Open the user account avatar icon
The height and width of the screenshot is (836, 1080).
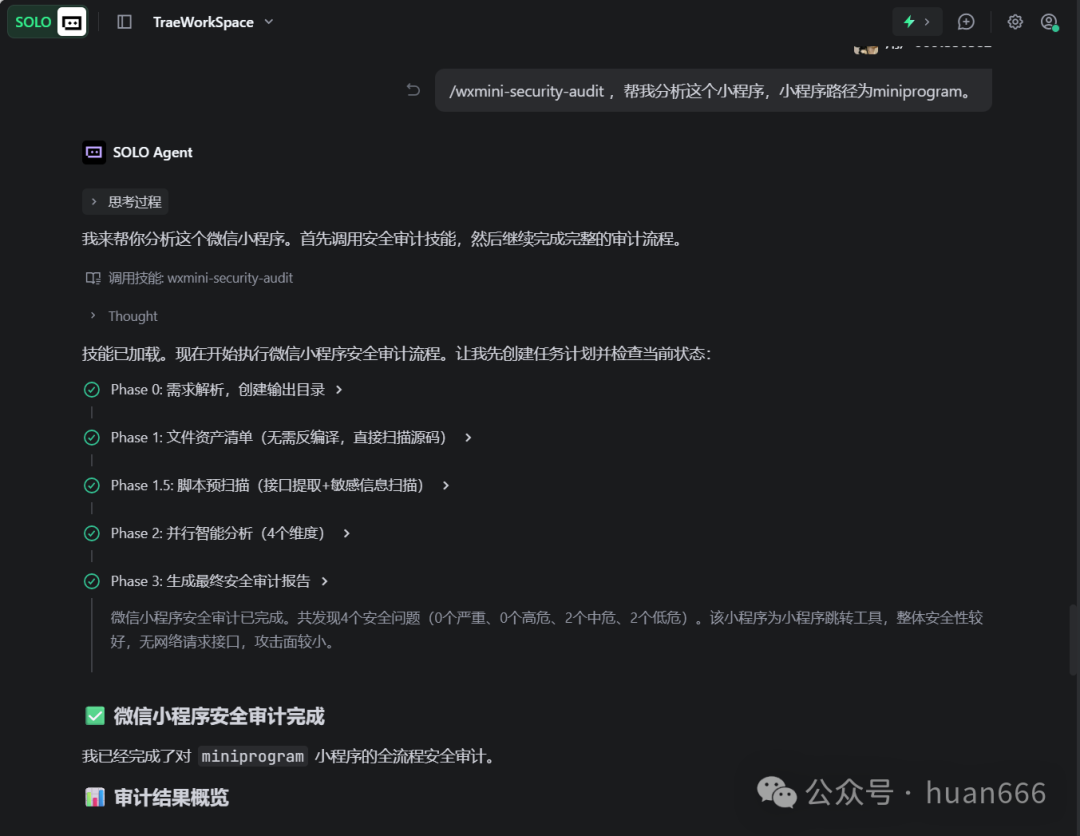tap(1049, 22)
